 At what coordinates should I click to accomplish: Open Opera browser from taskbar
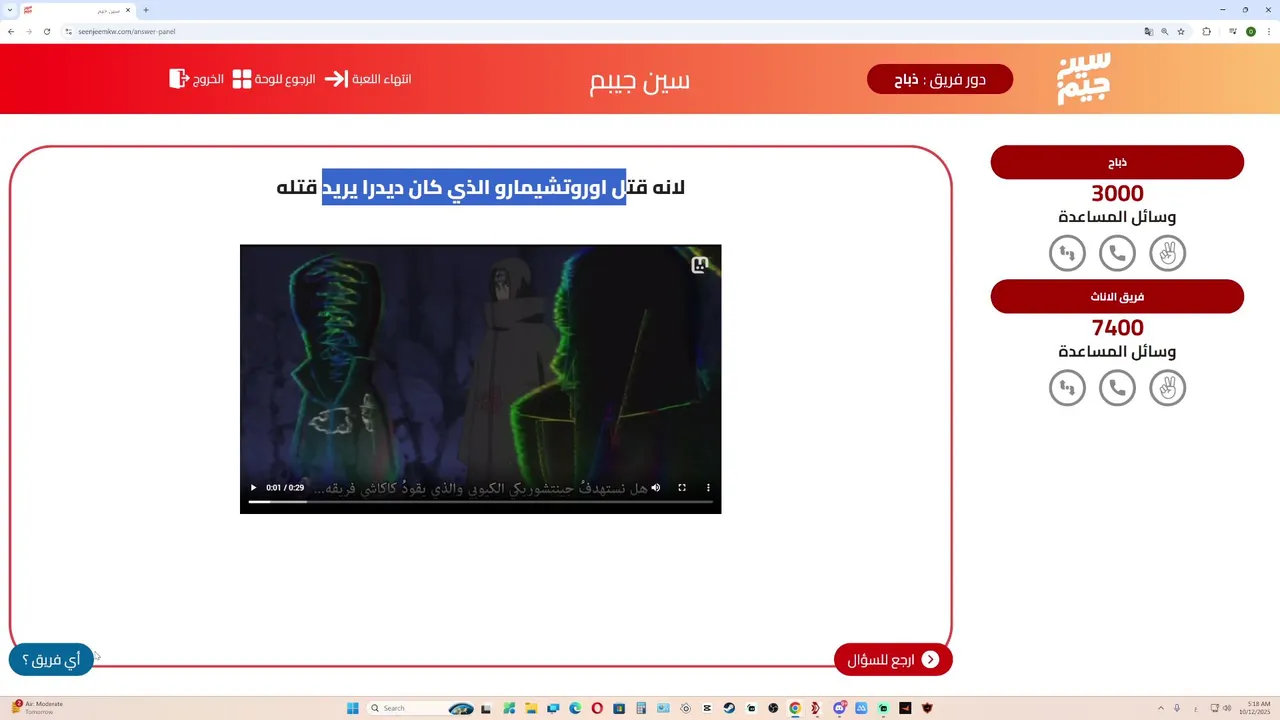[x=597, y=708]
